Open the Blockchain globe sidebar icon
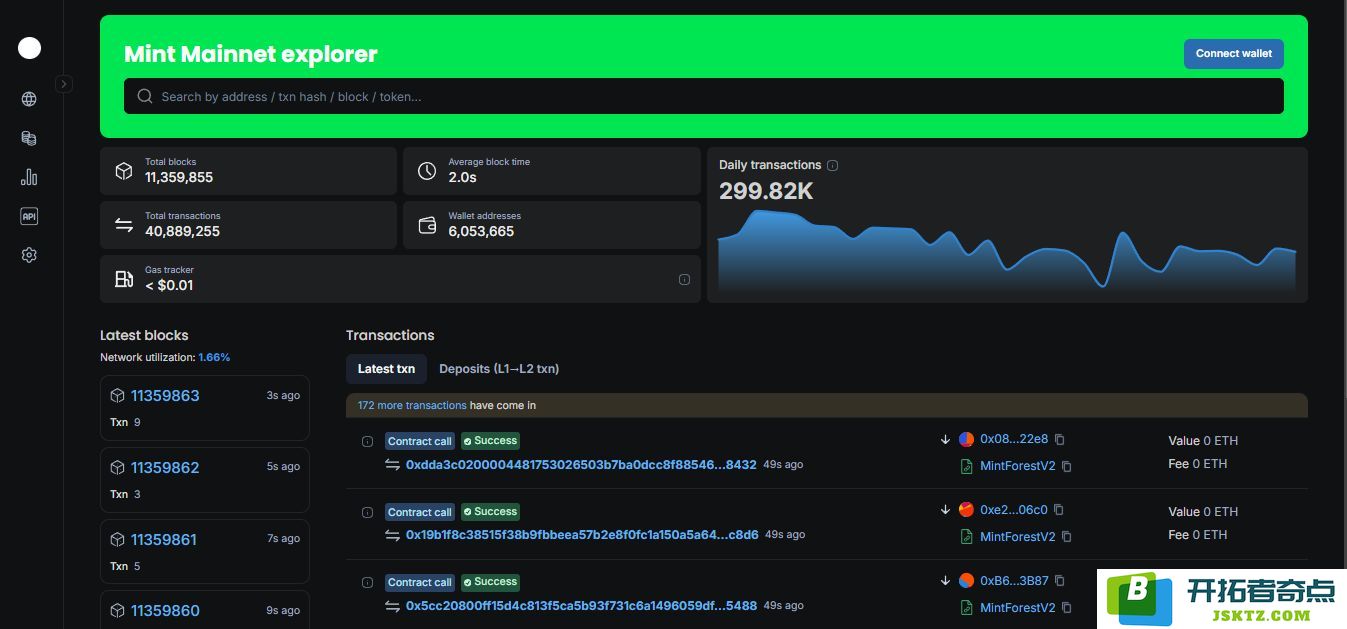This screenshot has width=1347, height=629. [29, 99]
